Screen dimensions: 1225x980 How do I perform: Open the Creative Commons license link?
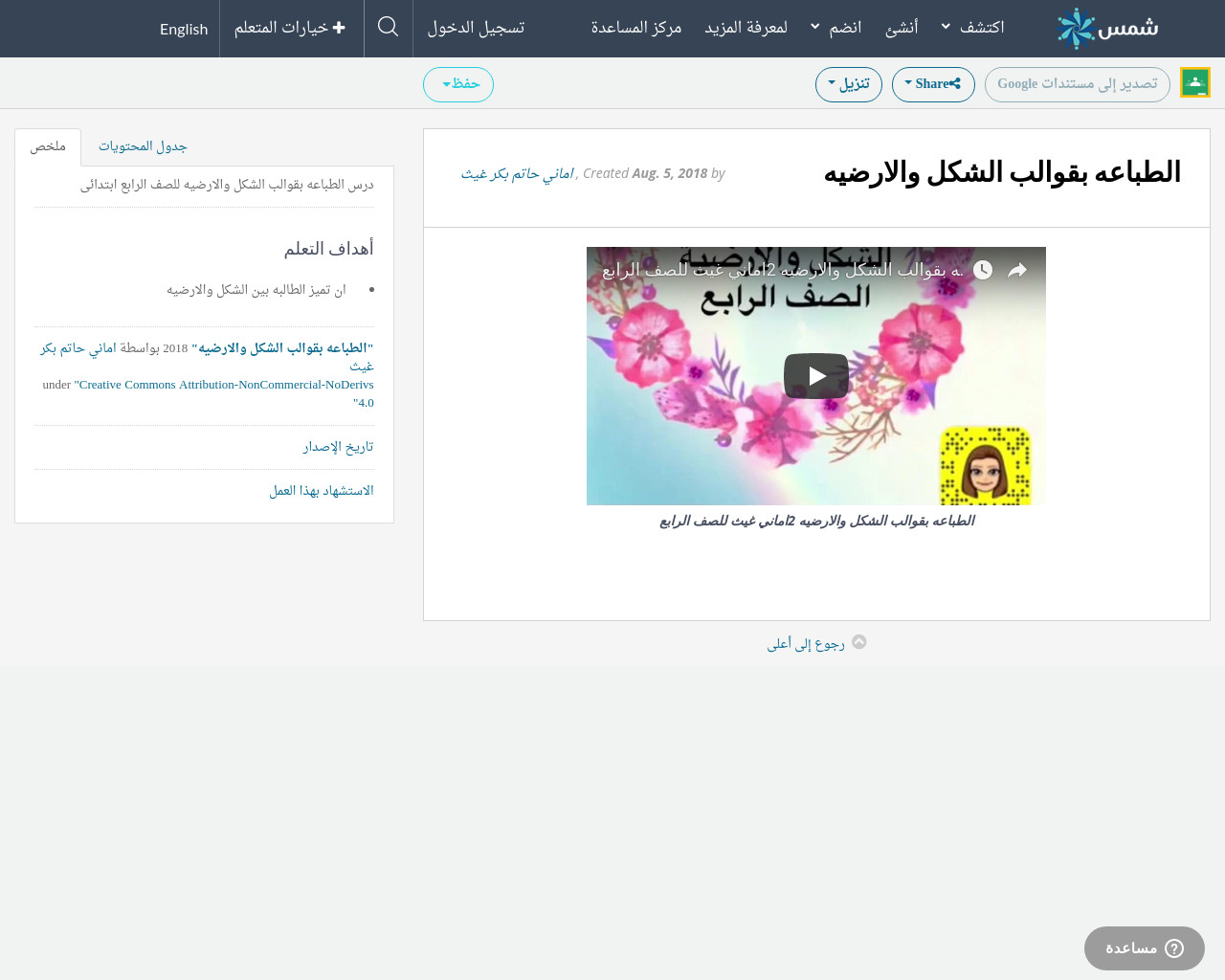tap(226, 385)
